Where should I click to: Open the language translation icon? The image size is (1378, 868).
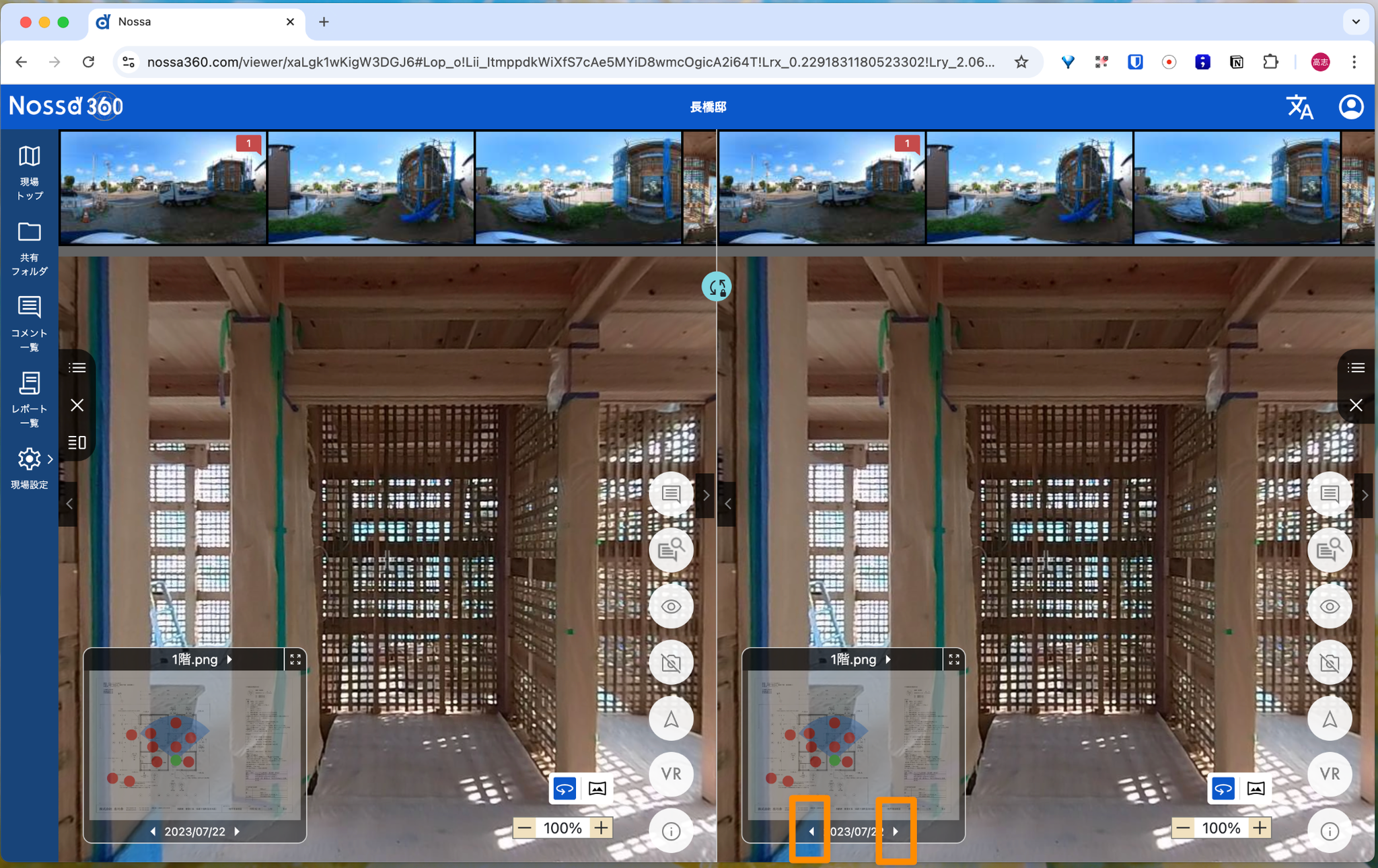1299,107
